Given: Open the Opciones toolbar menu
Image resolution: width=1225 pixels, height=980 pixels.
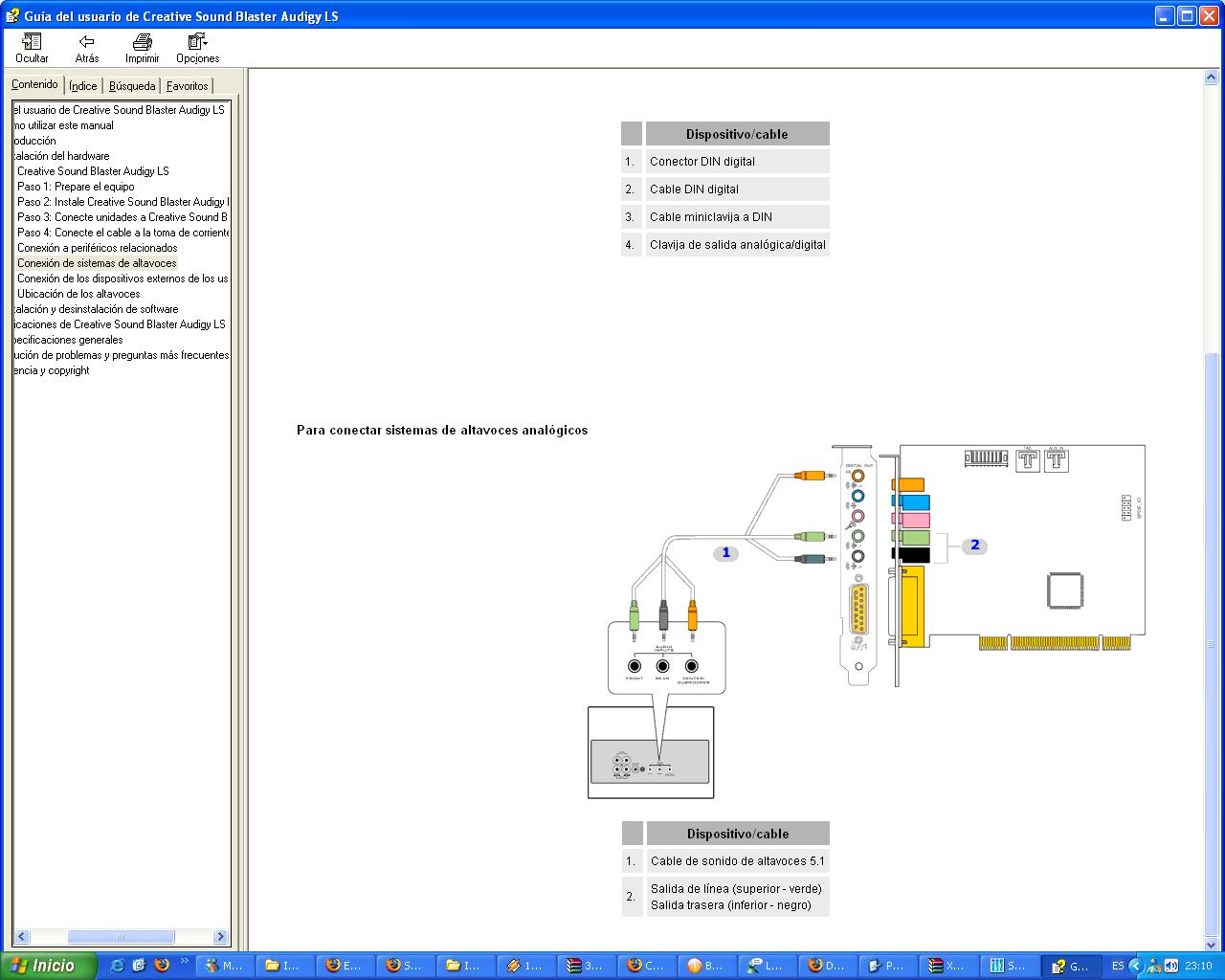Looking at the screenshot, I should [198, 48].
